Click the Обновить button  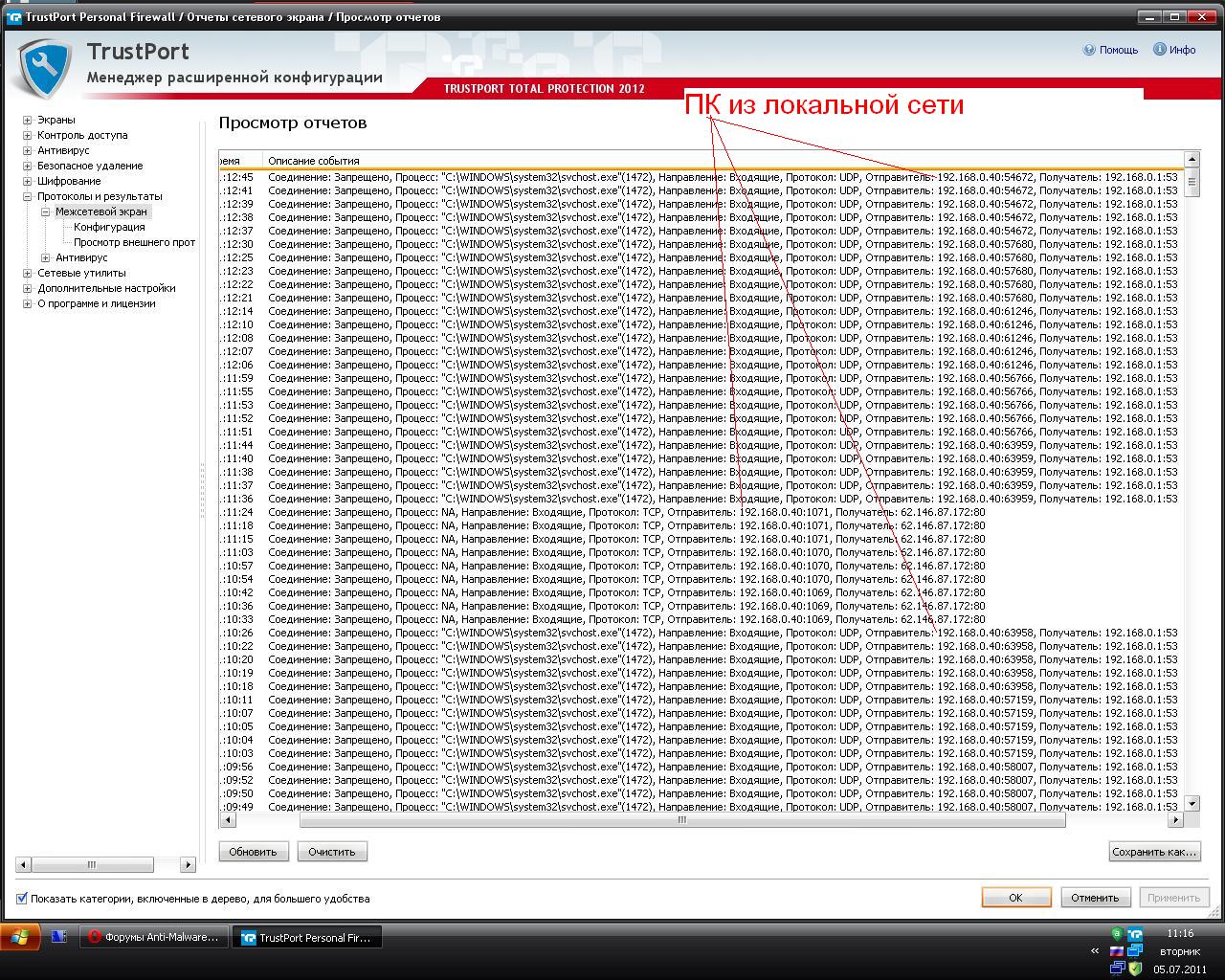[253, 852]
